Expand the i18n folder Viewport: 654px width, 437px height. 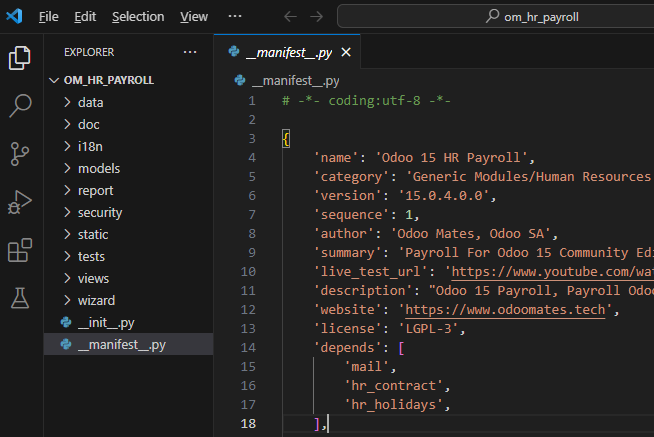(x=128, y=146)
